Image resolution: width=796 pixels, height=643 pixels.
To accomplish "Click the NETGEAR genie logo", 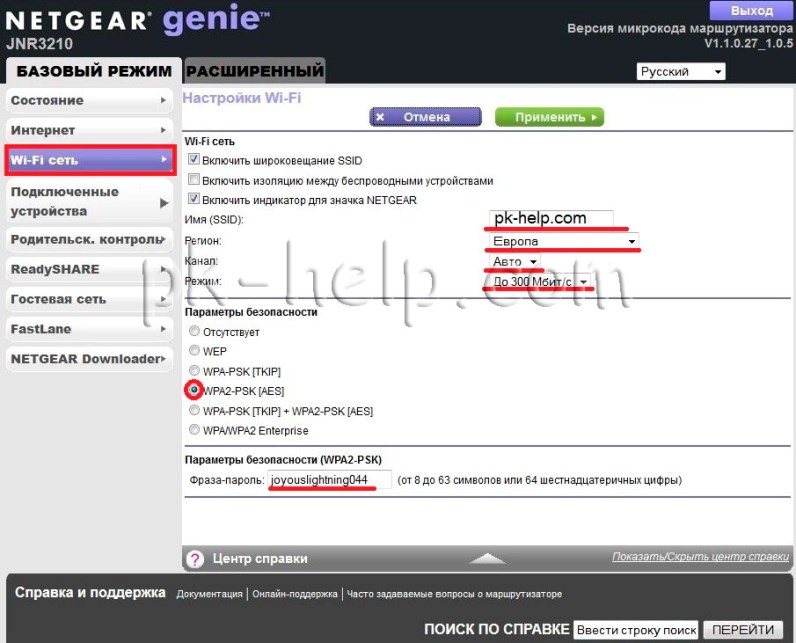I will (x=137, y=20).
